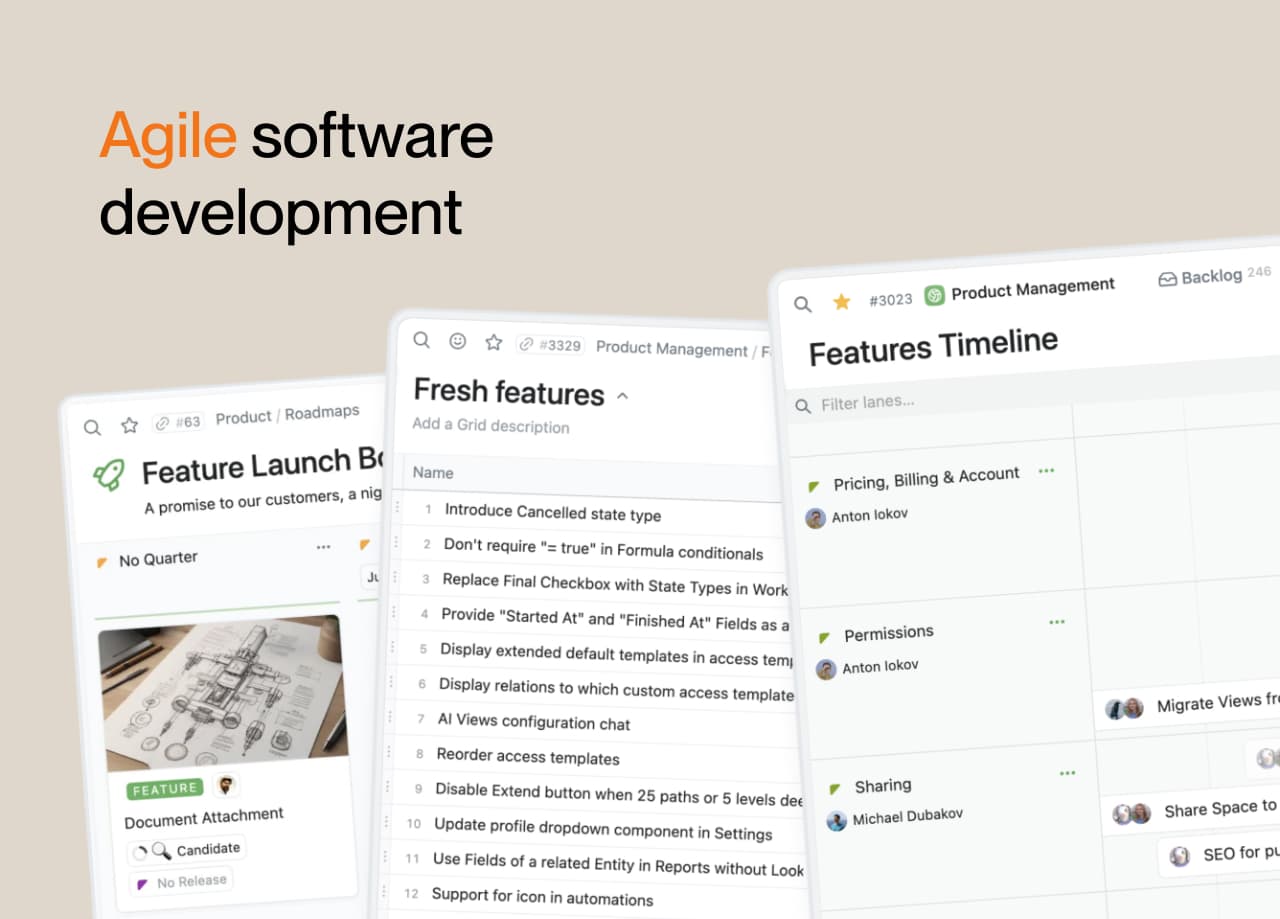Open row AI Views configuration chat
This screenshot has width=1280, height=919.
point(534,721)
